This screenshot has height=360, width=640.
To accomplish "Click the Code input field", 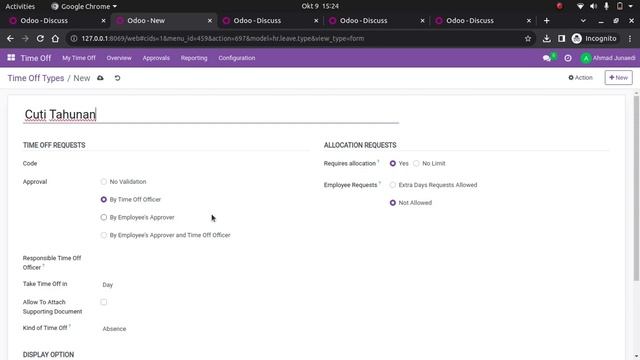I will pos(204,163).
